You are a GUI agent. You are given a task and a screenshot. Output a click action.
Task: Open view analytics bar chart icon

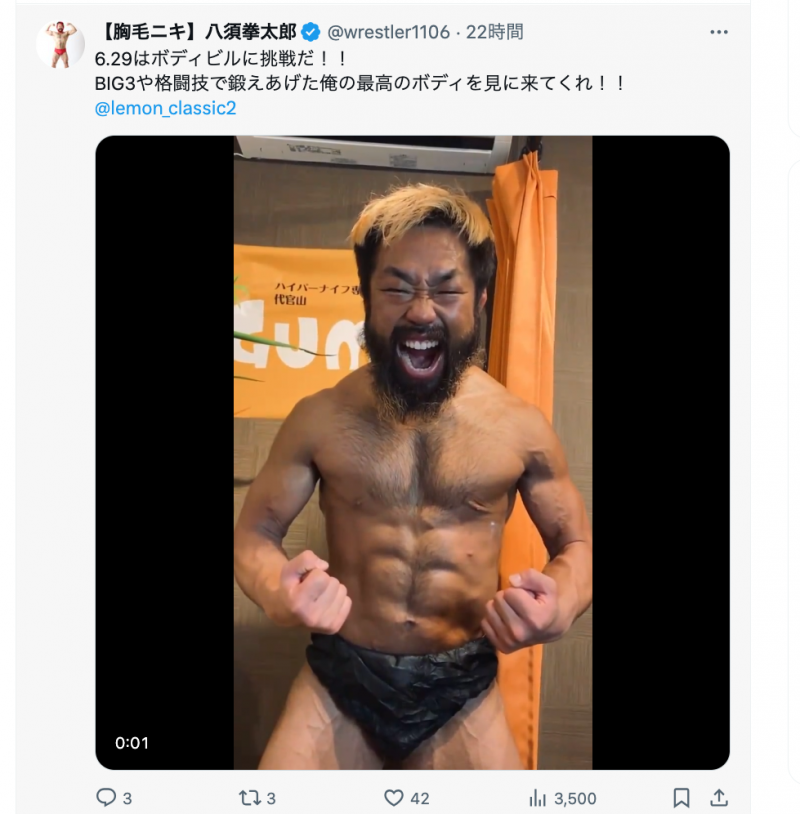pos(537,798)
